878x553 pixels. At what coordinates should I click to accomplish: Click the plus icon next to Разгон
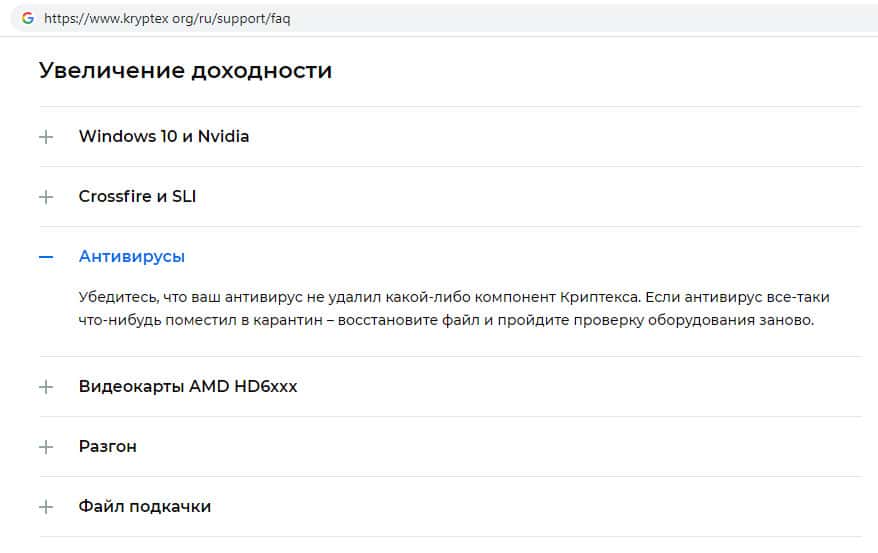[x=46, y=447]
